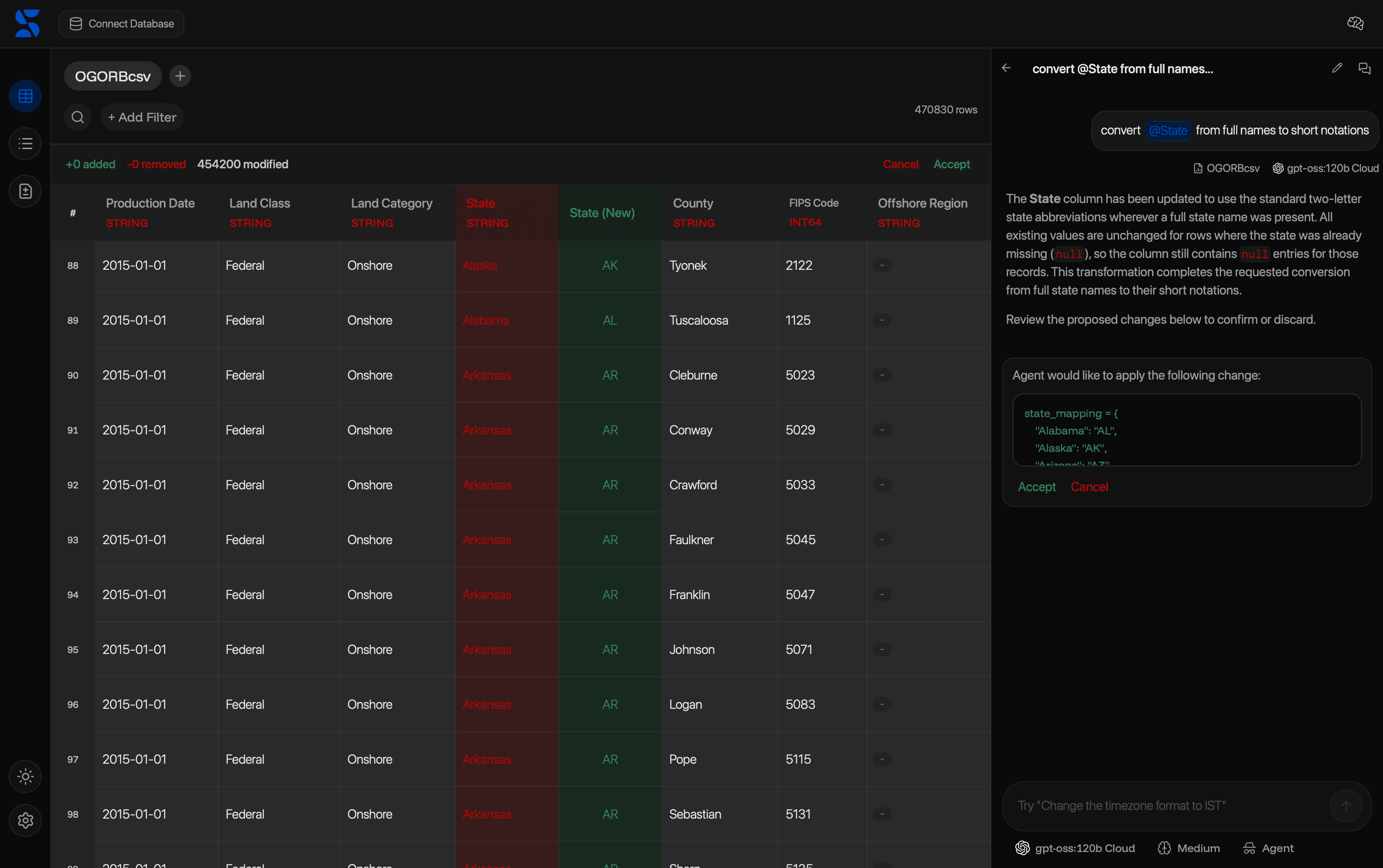The height and width of the screenshot is (868, 1383).
Task: Open gpt-oss:120b Cloud model selector
Action: coord(1075,848)
